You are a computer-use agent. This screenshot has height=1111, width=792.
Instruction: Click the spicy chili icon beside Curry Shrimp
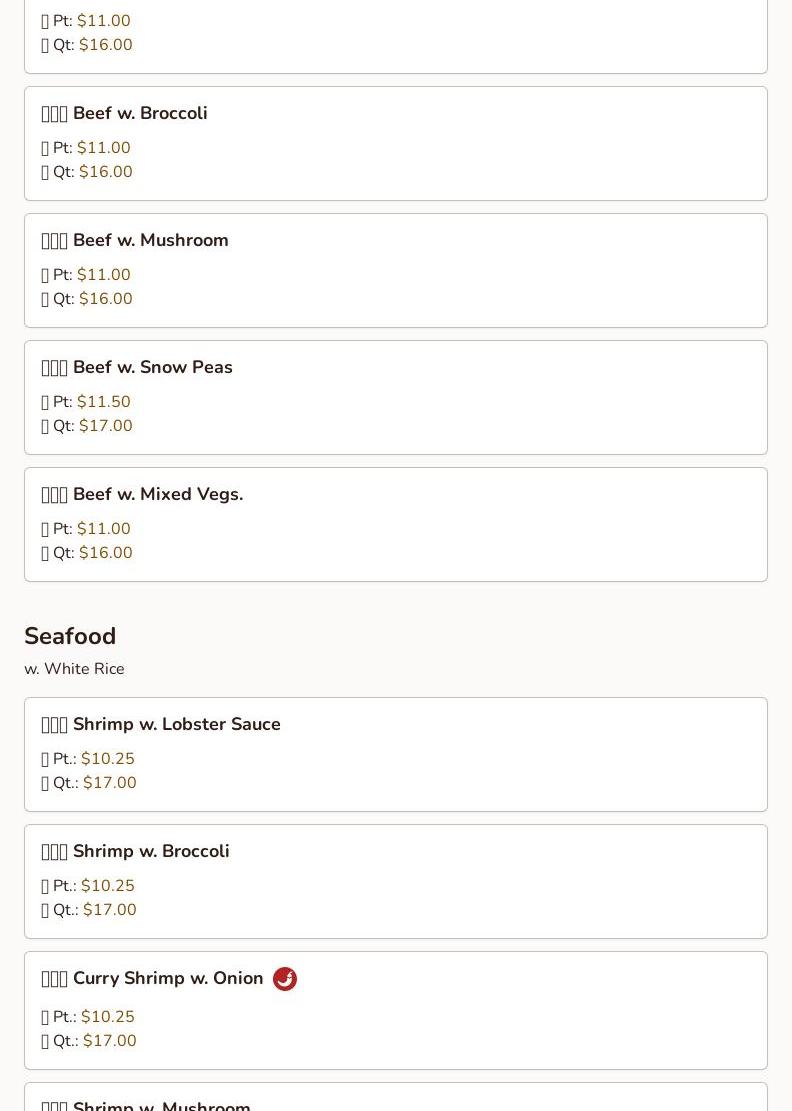(x=285, y=979)
